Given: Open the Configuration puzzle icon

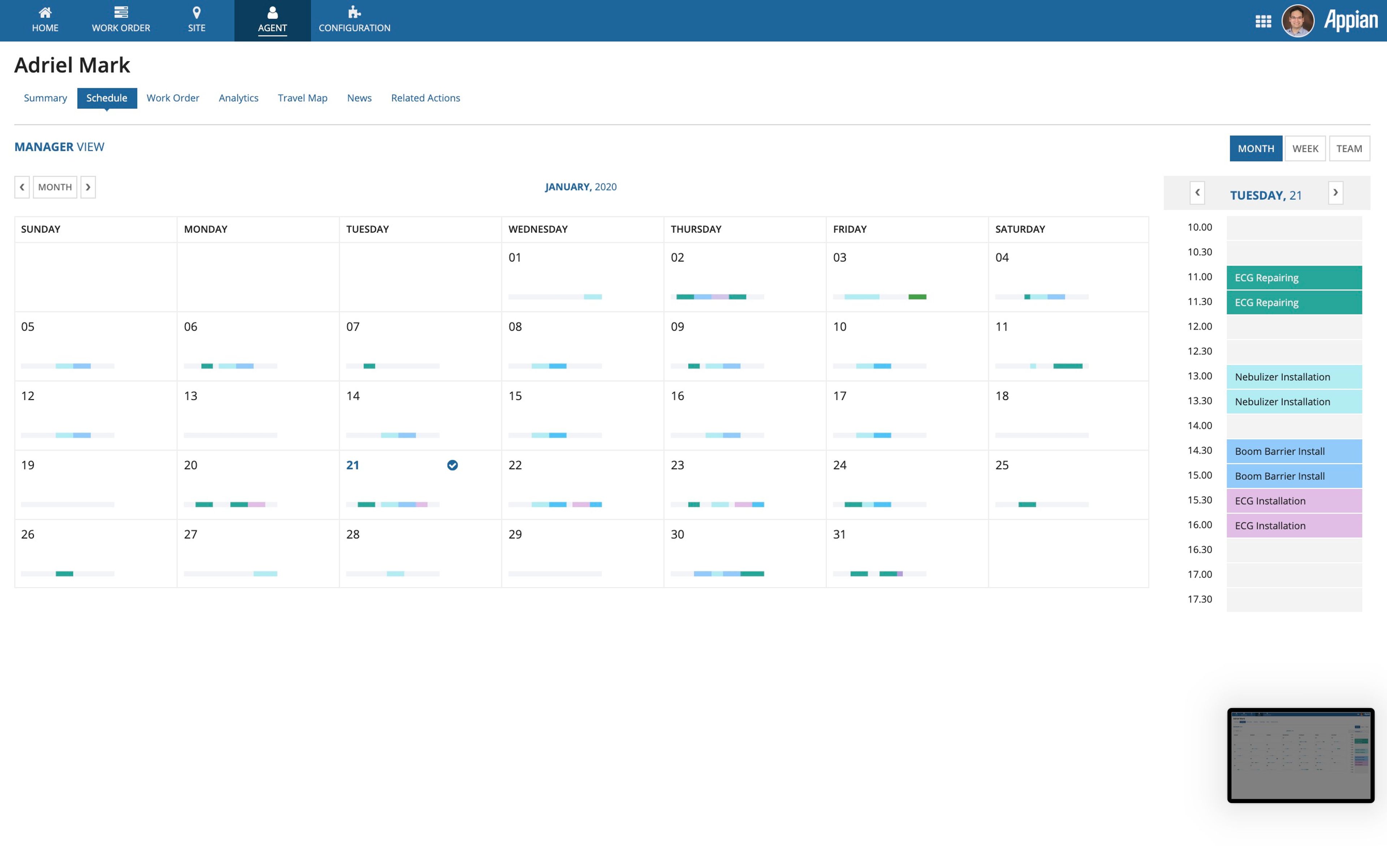Looking at the screenshot, I should (x=354, y=12).
